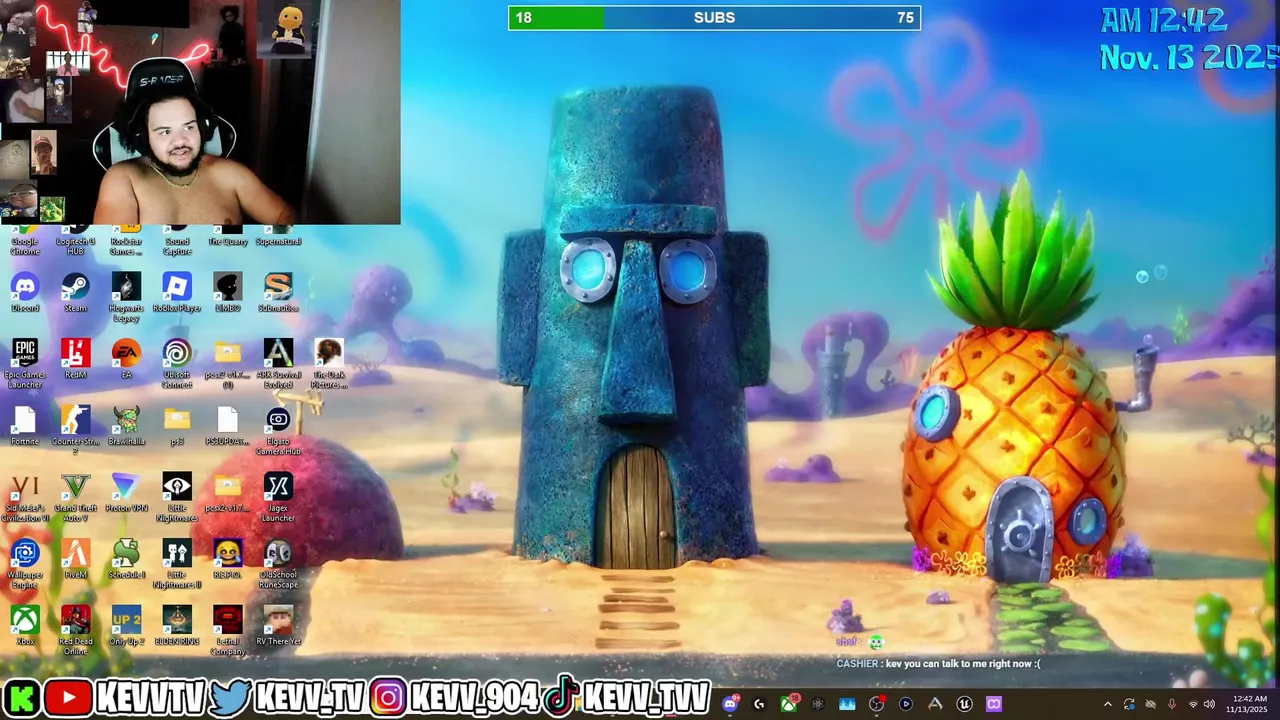Select the FiveM desktop icon

pos(75,559)
